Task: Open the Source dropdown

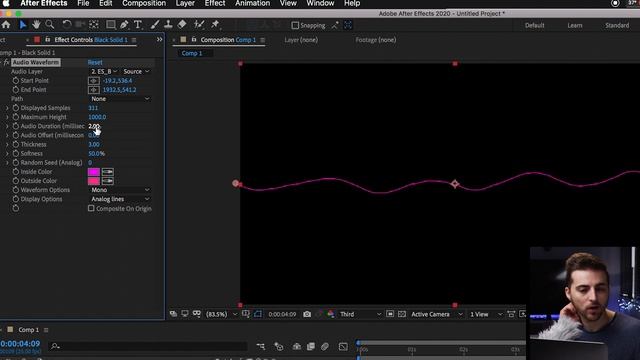Action: tap(136, 71)
